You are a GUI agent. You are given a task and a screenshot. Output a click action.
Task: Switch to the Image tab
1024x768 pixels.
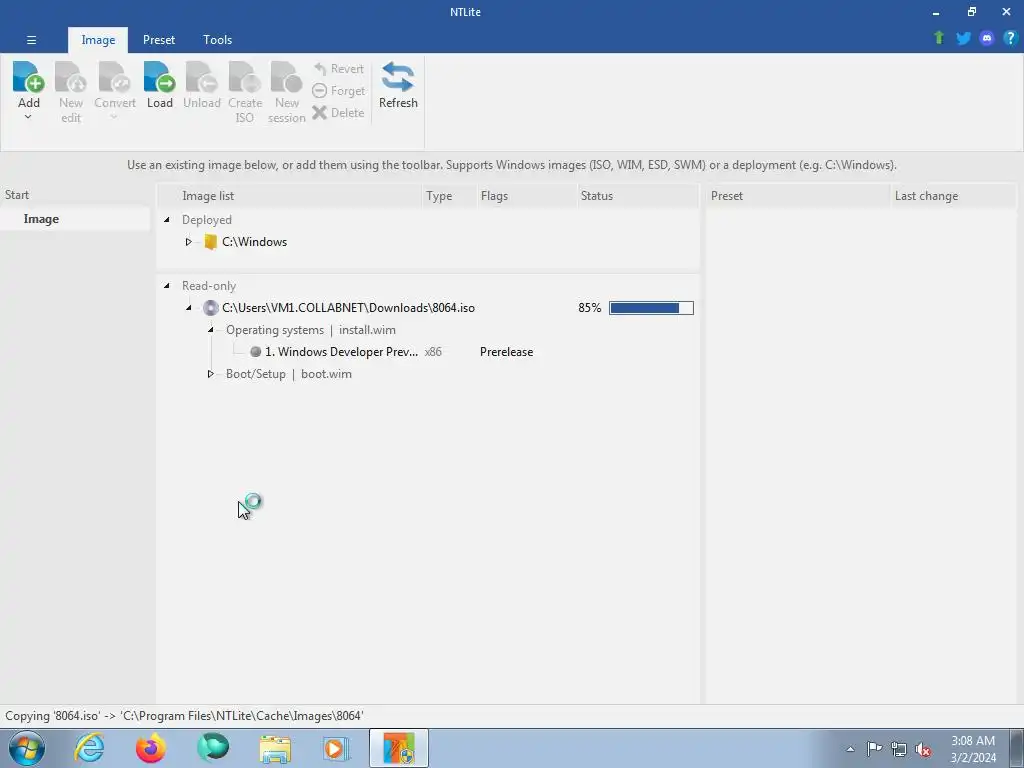tap(98, 40)
